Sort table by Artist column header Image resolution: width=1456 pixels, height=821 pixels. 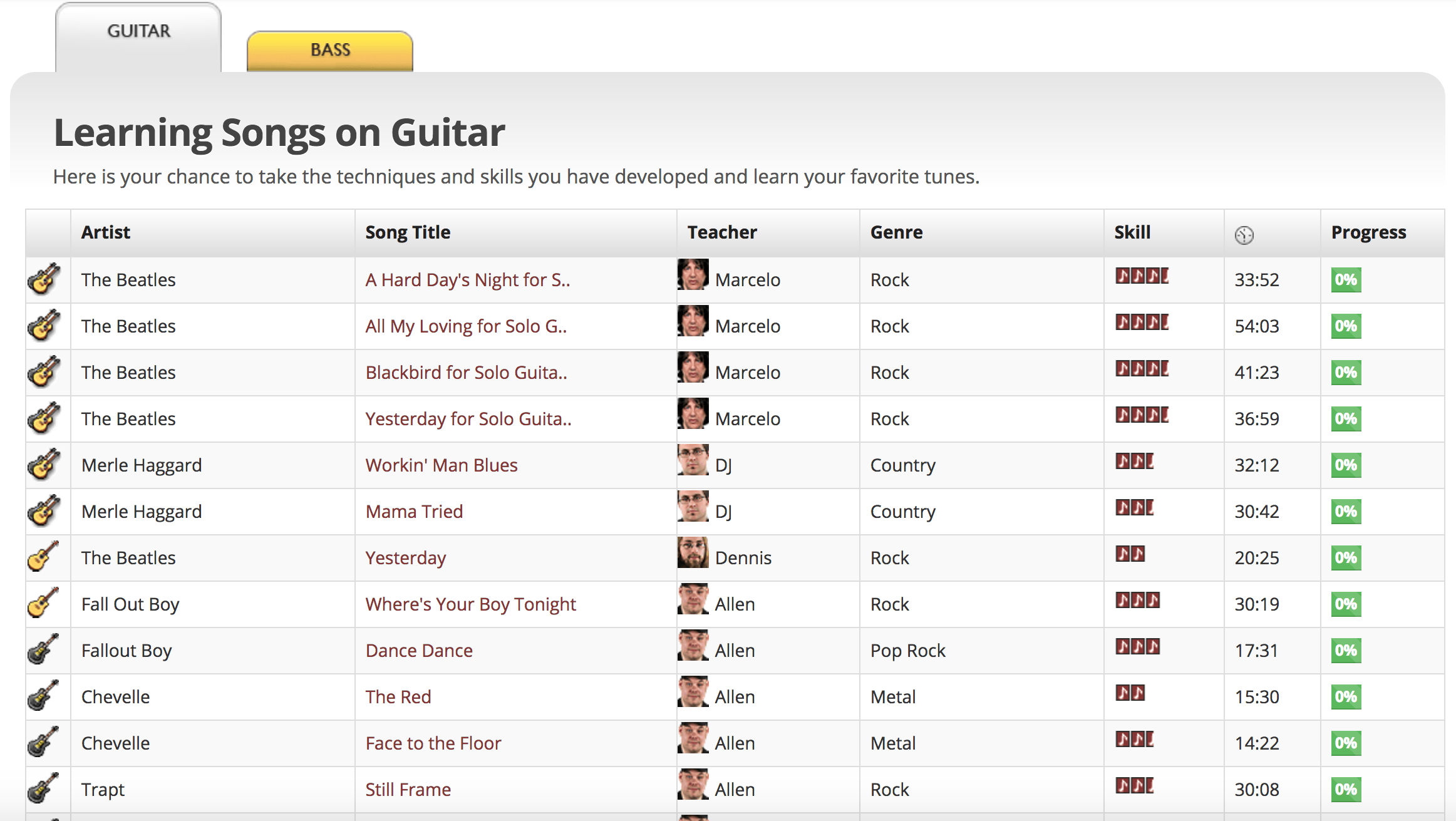point(105,232)
